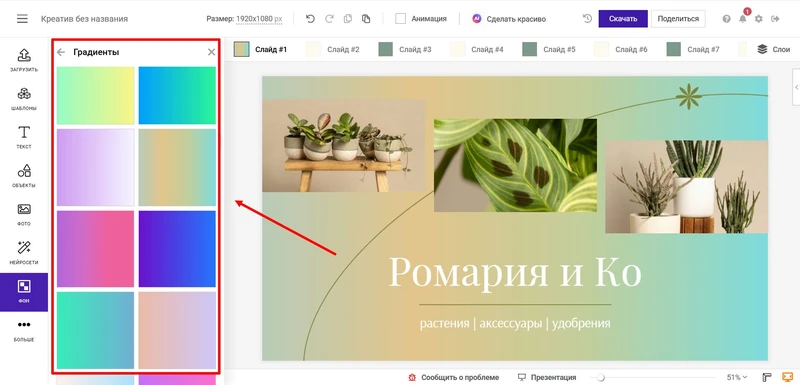Image resolution: width=800 pixels, height=385 pixels.
Task: Click the logout exit icon
Action: [775, 19]
